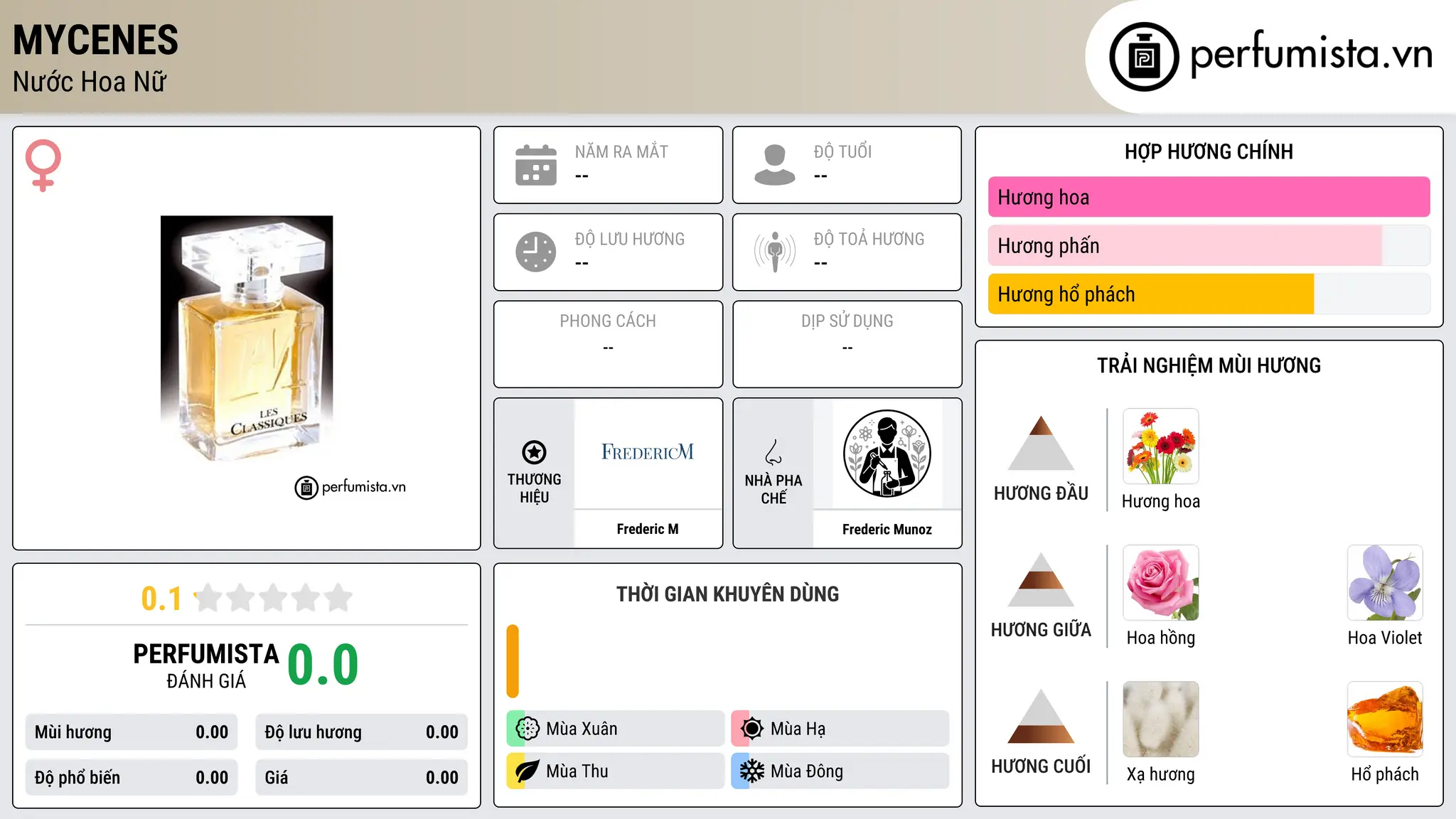The width and height of the screenshot is (1456, 819).
Task: Click the HƯƠNG GIỮA label
Action: tap(1041, 629)
